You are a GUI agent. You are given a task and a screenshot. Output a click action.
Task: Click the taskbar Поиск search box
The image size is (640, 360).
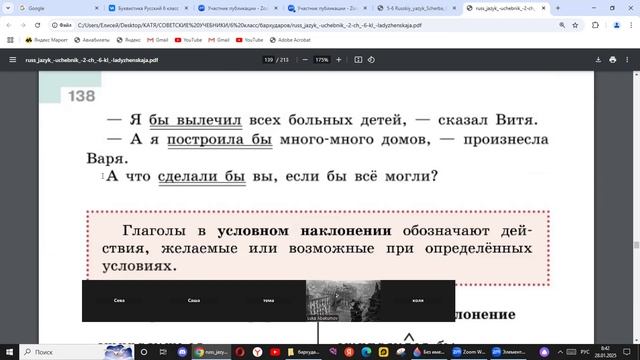[x=77, y=352]
